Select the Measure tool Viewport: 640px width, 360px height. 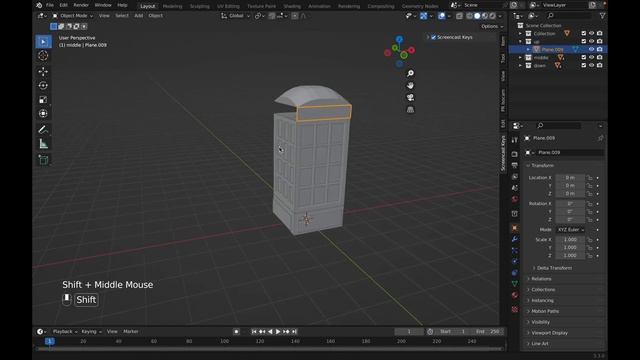coord(43,144)
